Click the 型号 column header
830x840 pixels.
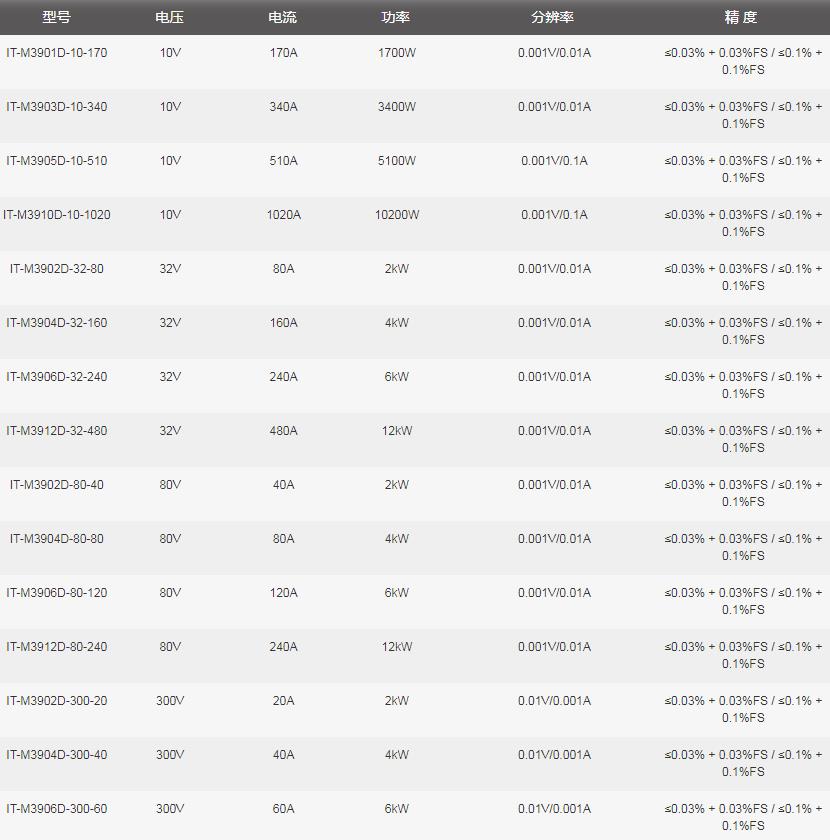tap(56, 17)
